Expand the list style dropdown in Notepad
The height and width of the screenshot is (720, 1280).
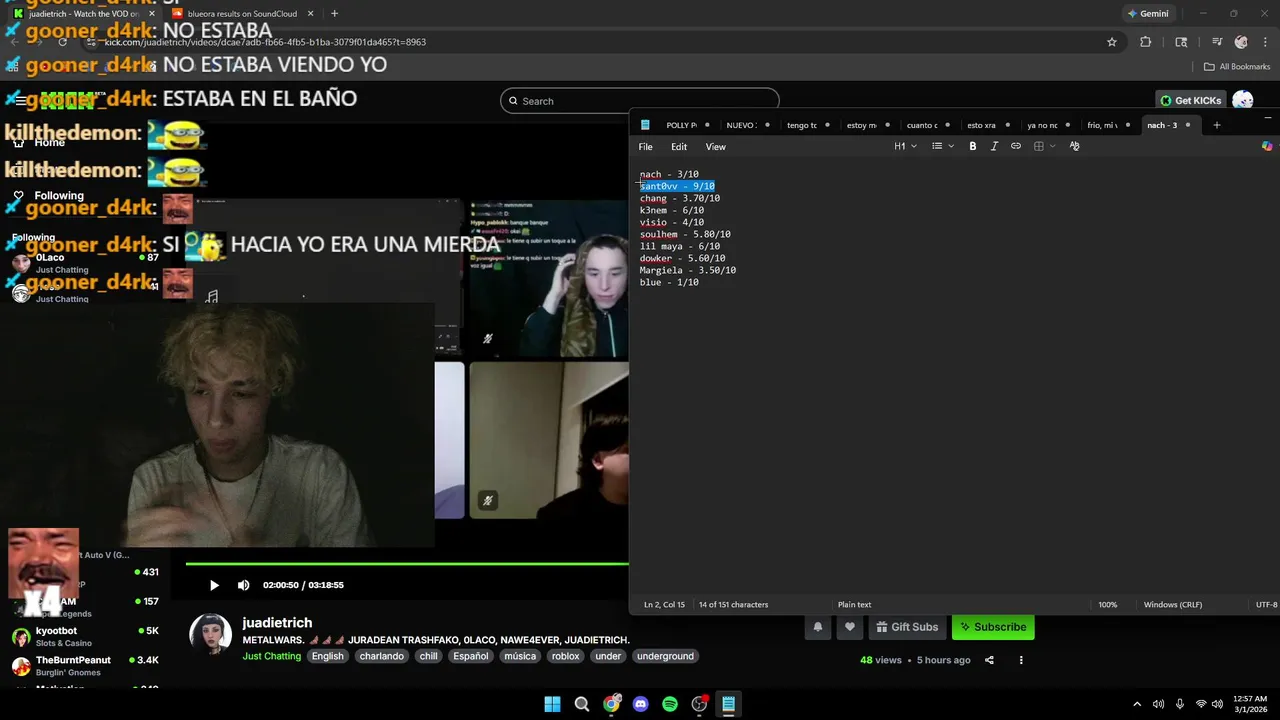[942, 146]
